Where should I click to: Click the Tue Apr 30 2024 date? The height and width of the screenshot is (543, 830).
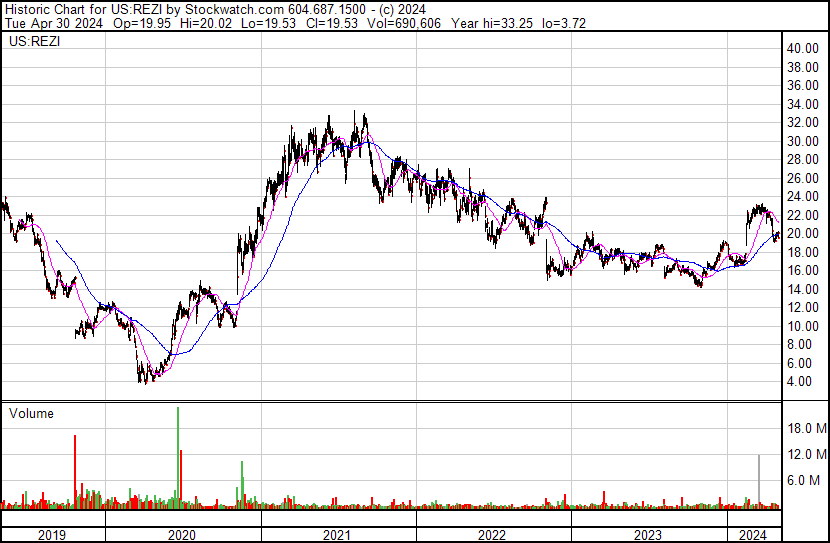click(x=54, y=23)
